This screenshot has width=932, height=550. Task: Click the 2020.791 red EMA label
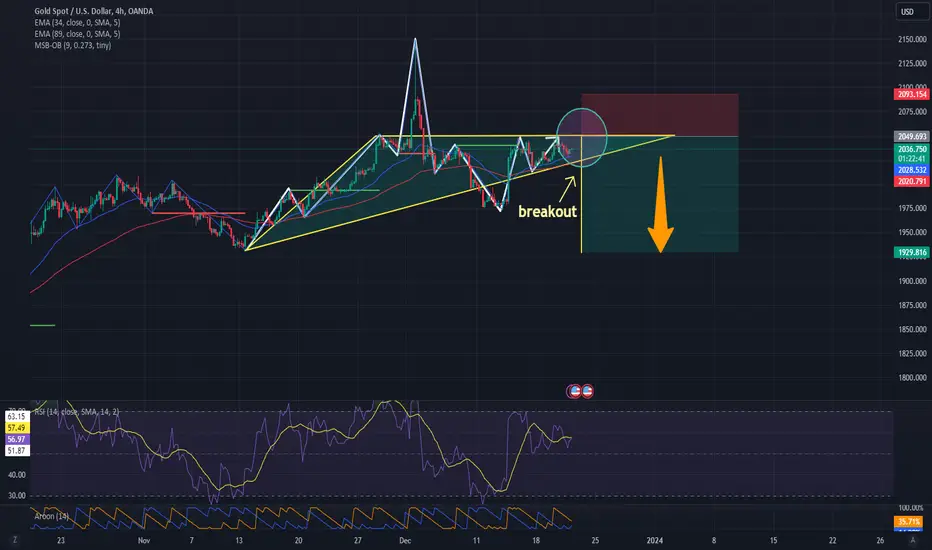click(911, 181)
